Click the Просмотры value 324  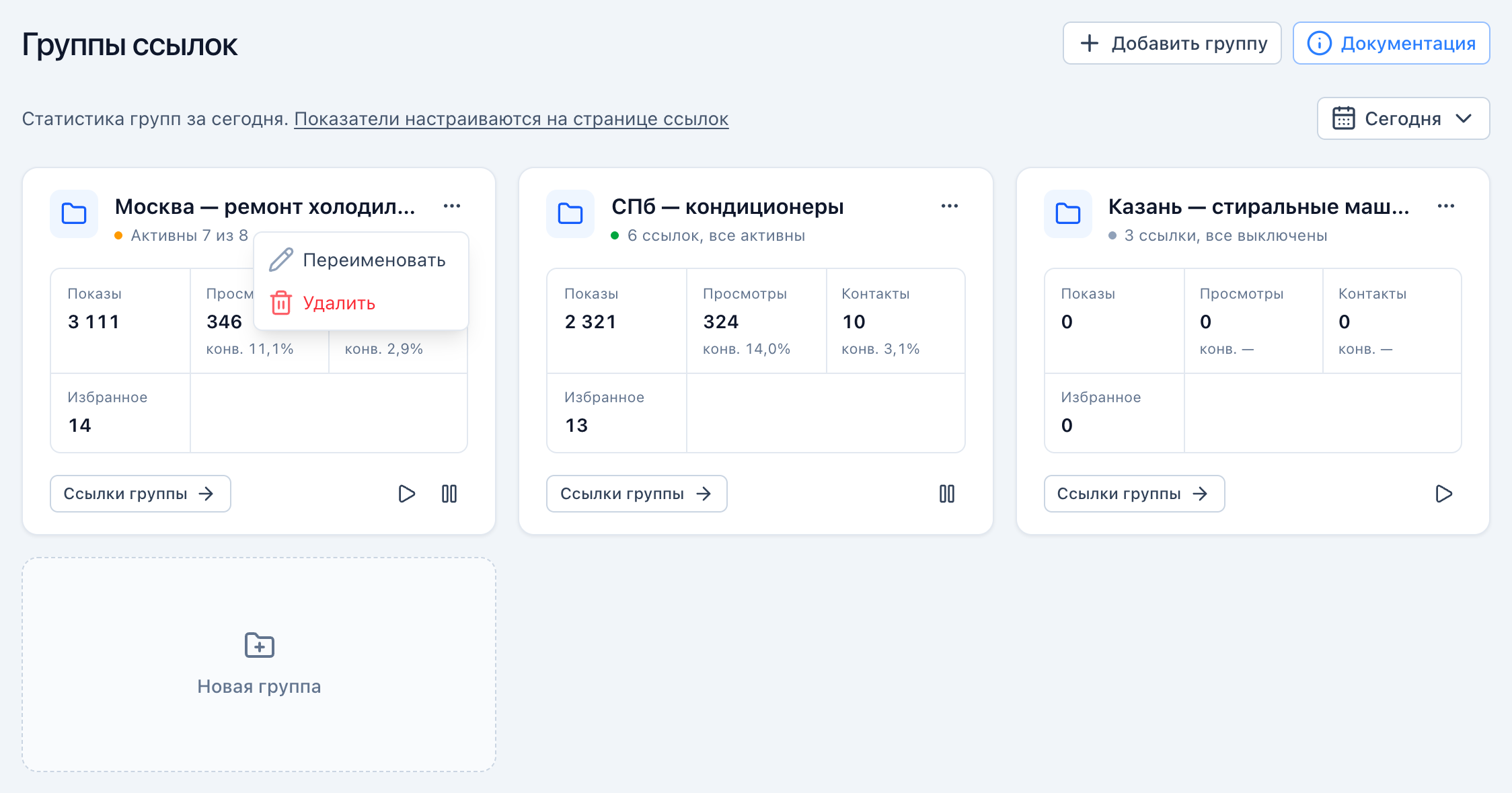[721, 322]
